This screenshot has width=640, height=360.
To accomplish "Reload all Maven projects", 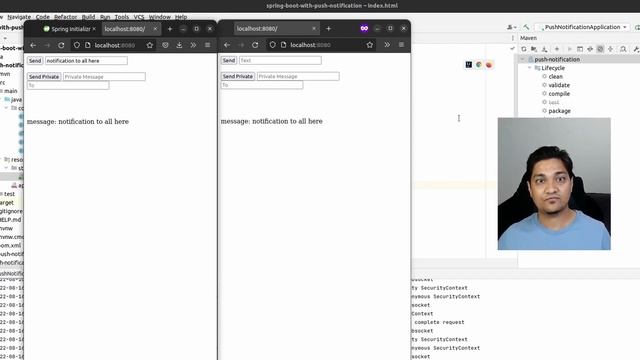I will click(524, 49).
